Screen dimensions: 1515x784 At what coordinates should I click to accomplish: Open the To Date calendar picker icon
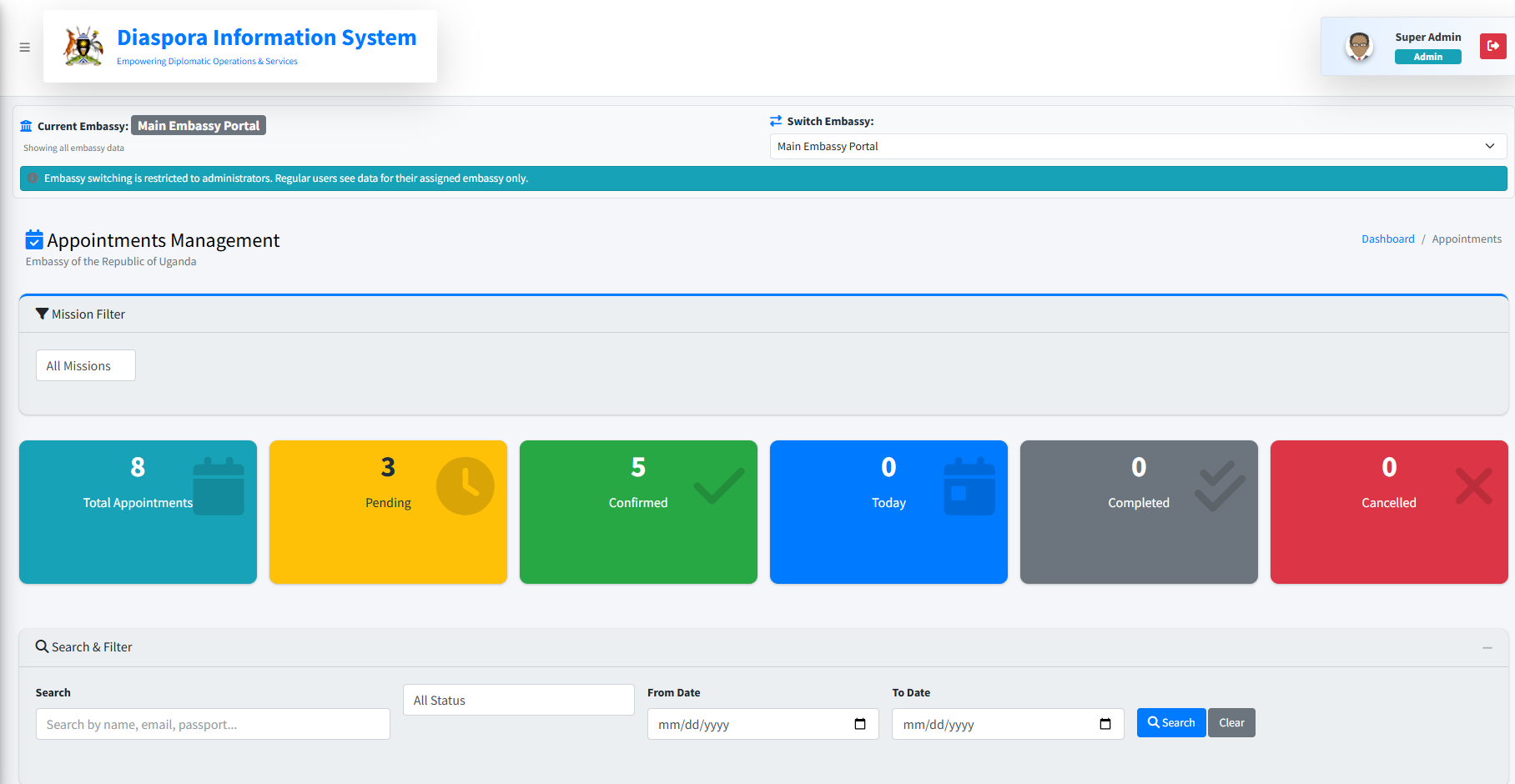[x=1105, y=724]
